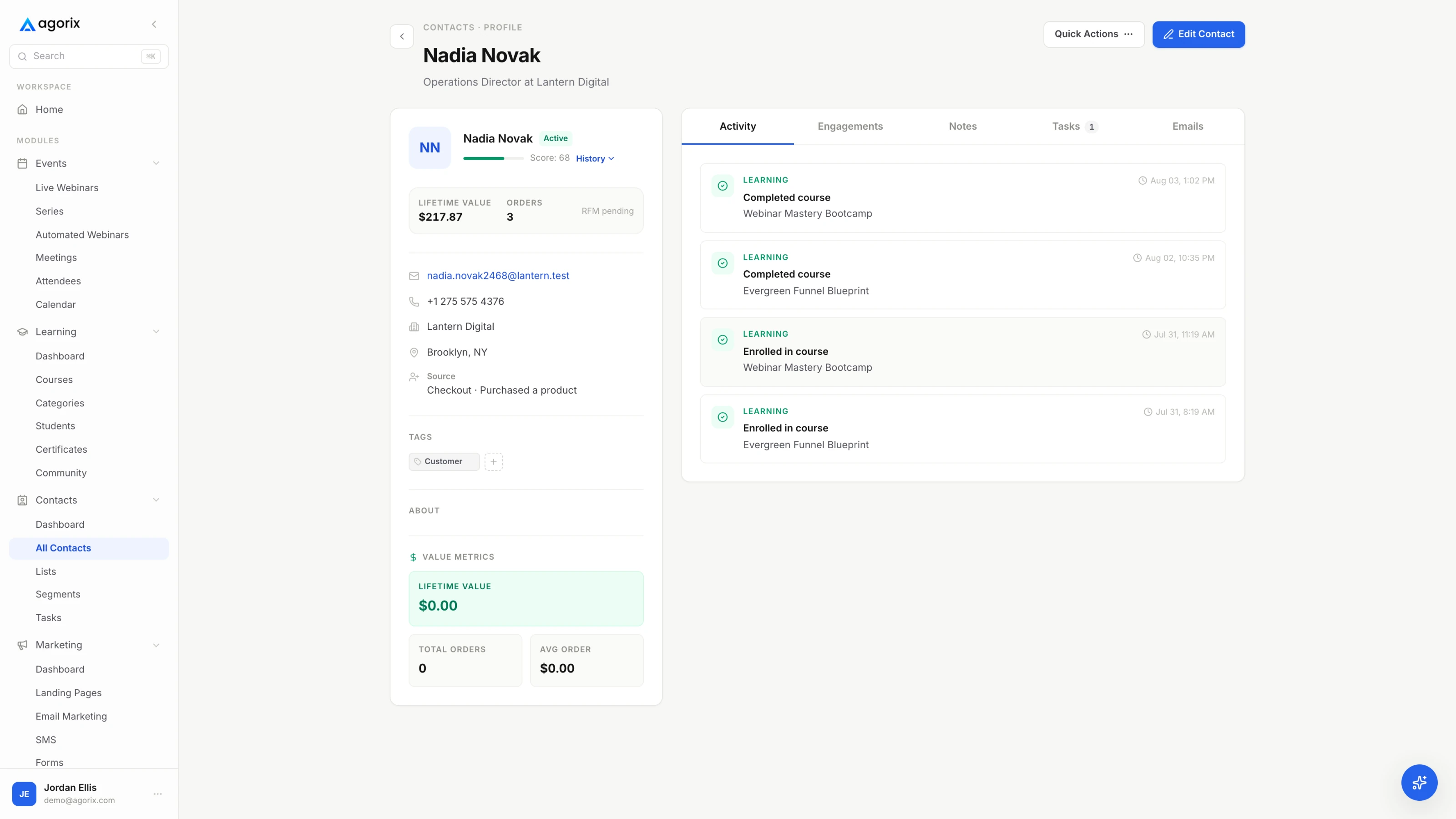Click the NN avatar tile

430,147
